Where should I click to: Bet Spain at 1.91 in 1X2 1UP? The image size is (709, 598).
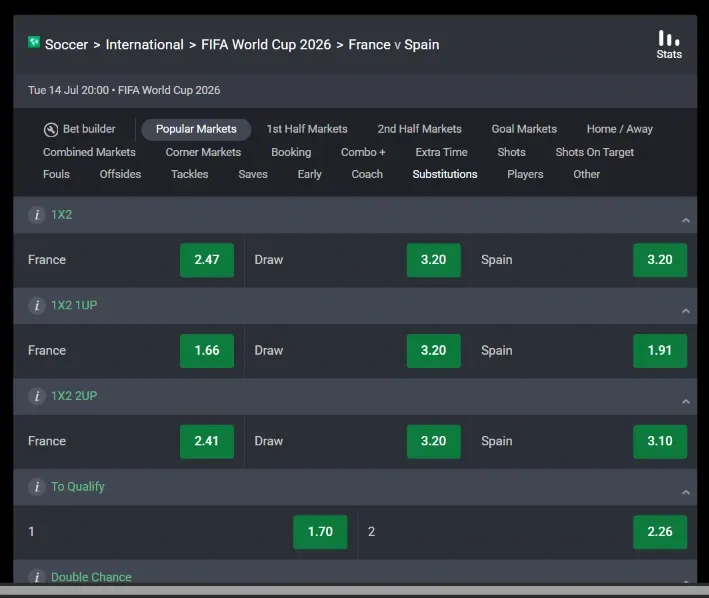coord(660,351)
